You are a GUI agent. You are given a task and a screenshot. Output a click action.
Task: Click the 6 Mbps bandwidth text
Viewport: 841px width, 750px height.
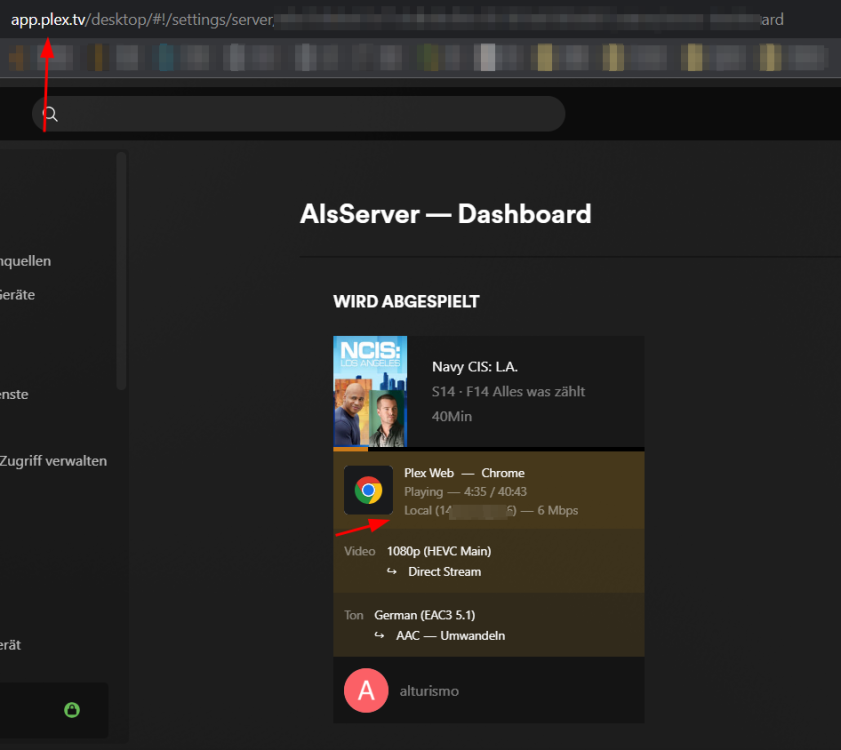coord(557,511)
